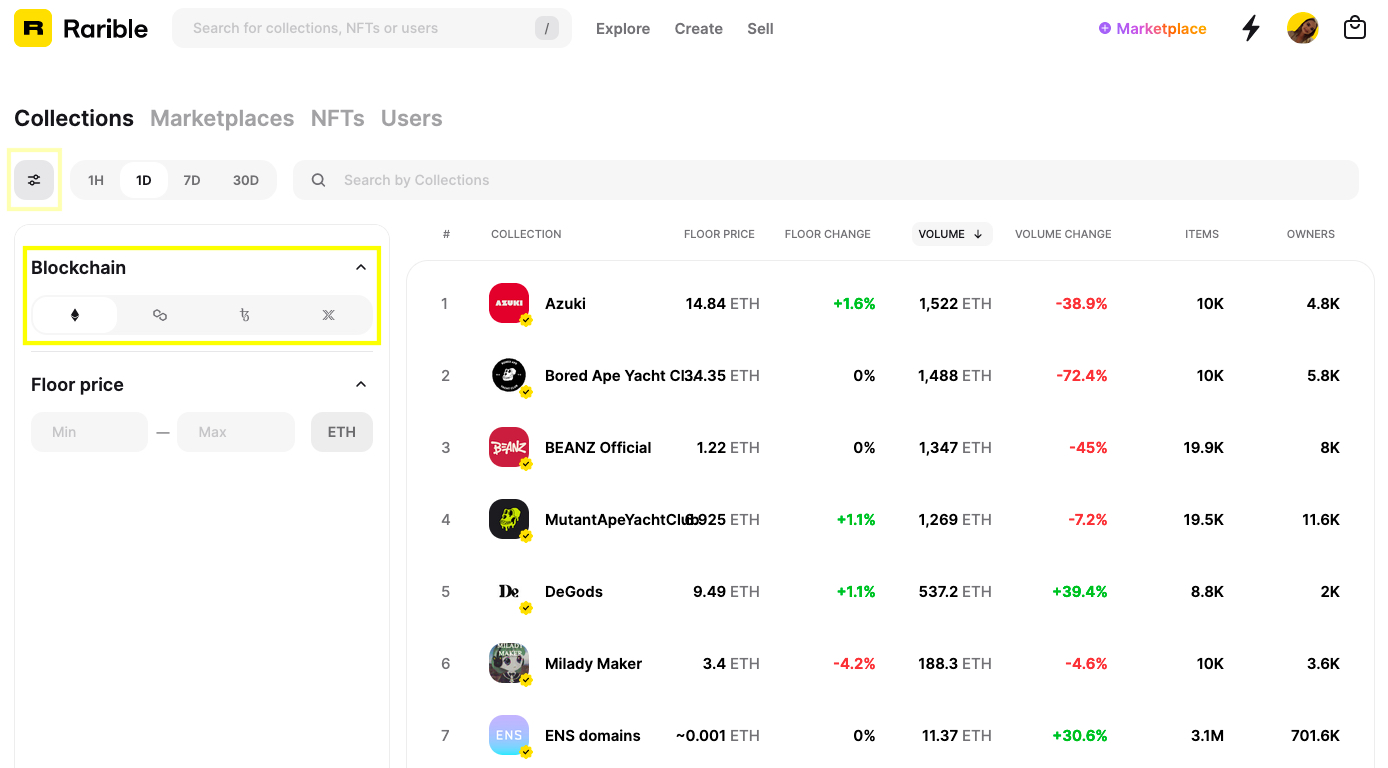1388x768 pixels.
Task: Open the BEANZ Official collection name
Action: 598,447
